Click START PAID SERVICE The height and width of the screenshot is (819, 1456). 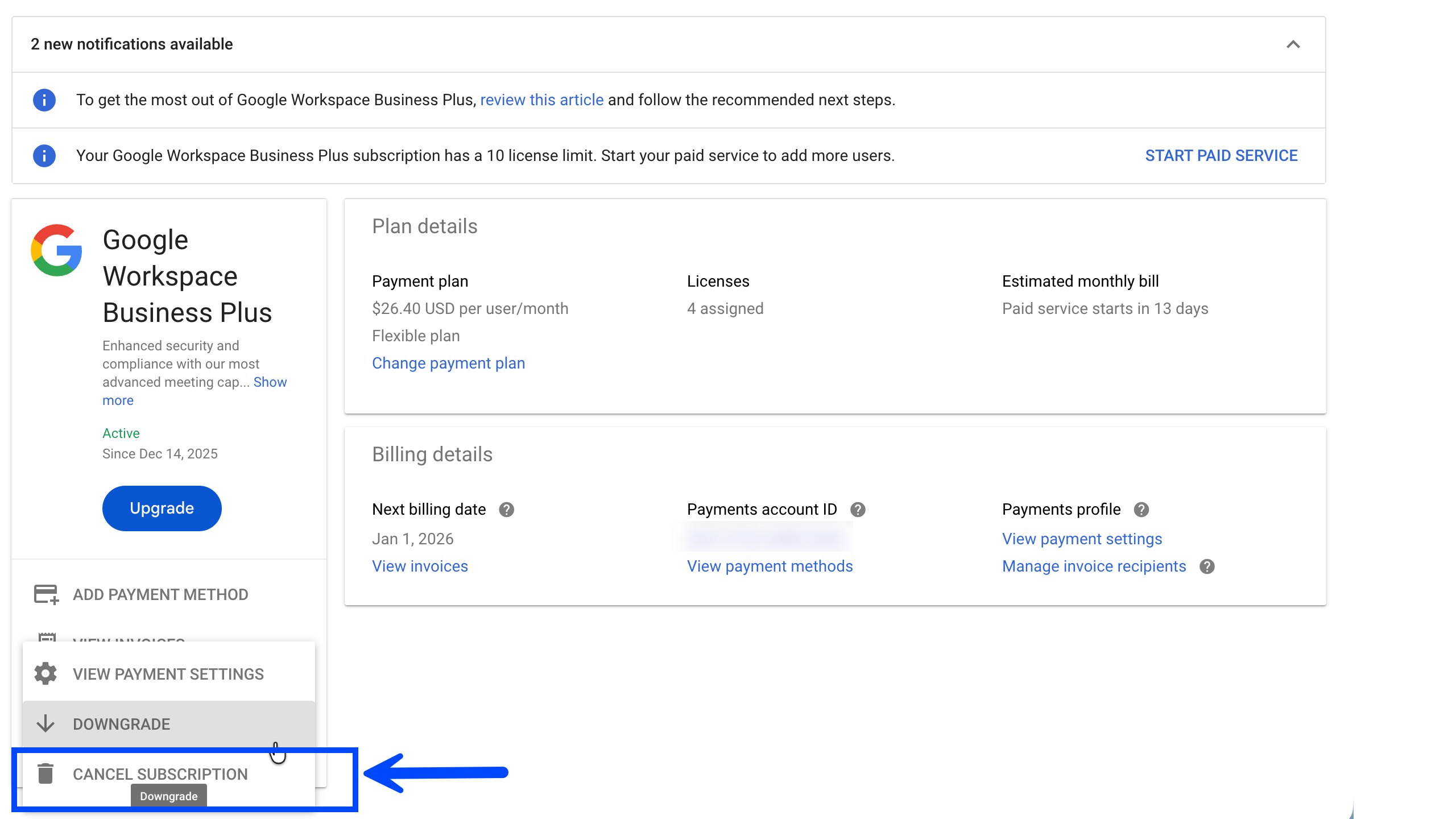tap(1221, 155)
